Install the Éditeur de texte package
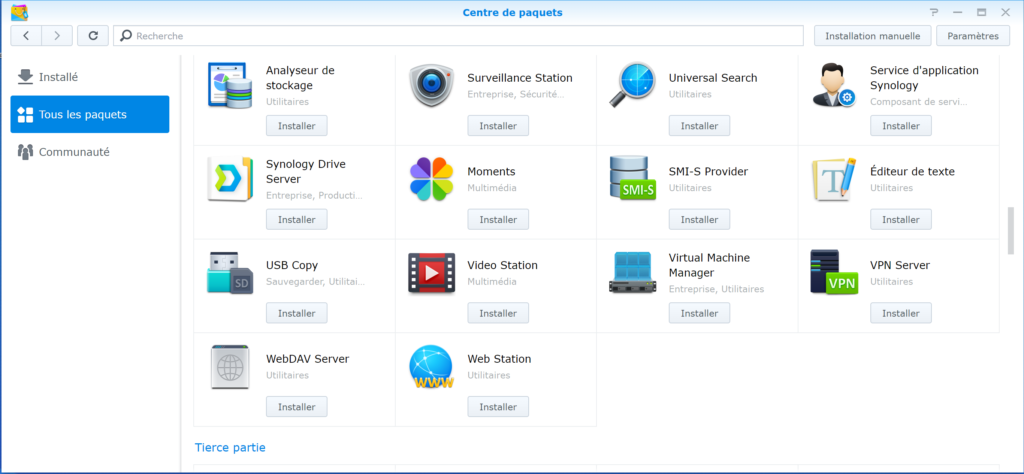 [900, 219]
